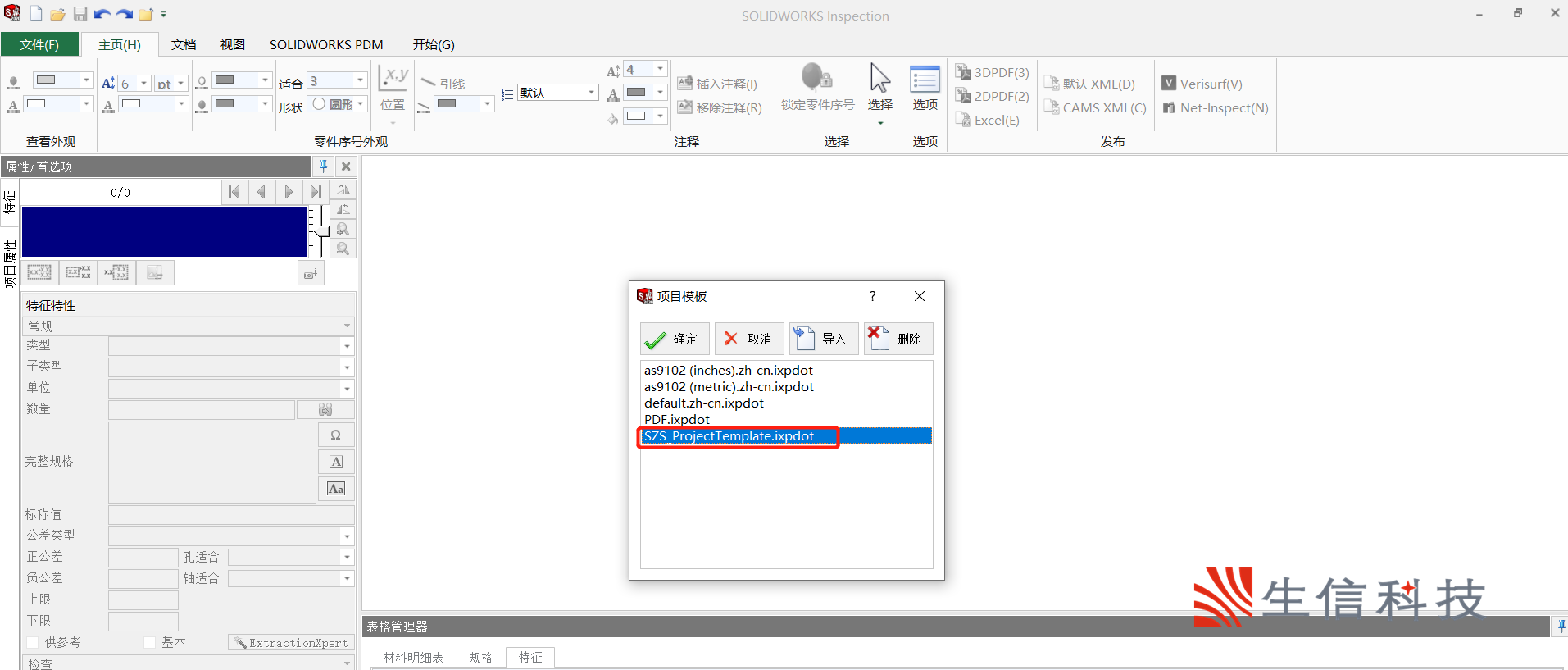Switch to 文档 ribbon tab
Viewport: 1568px width, 670px height.
(184, 44)
